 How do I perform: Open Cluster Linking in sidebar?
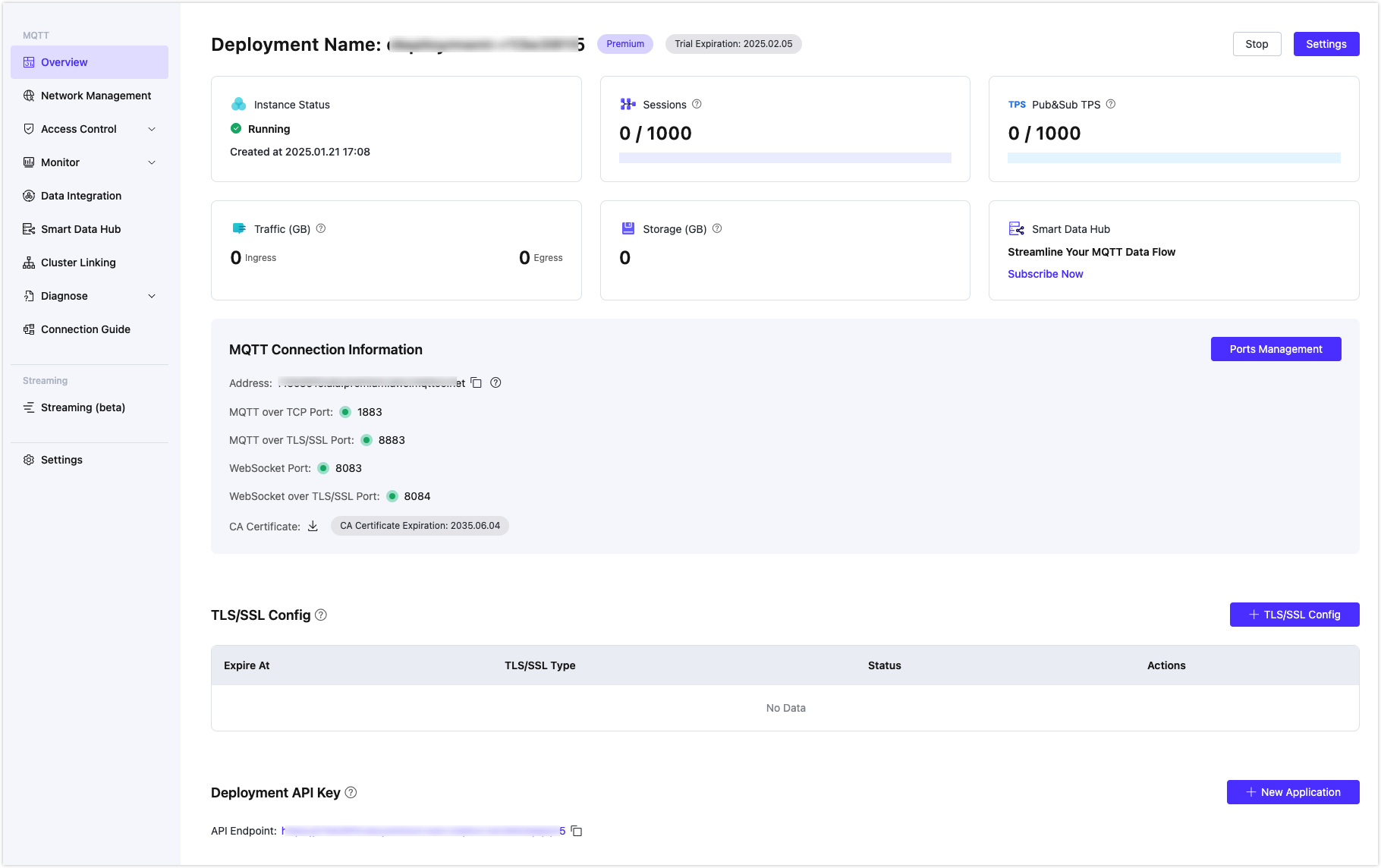pos(90,263)
